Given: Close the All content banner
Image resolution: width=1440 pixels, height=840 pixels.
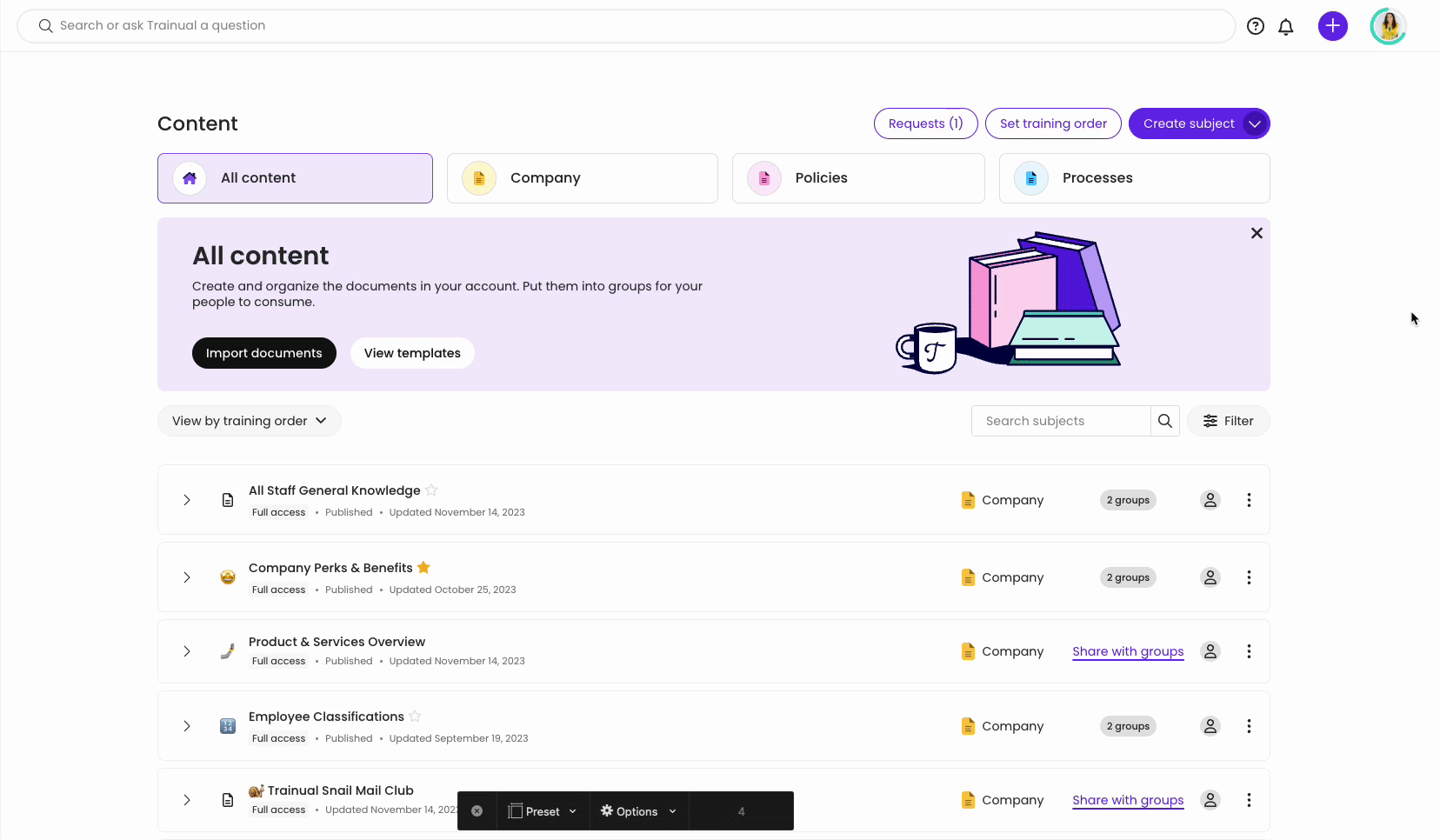Looking at the screenshot, I should [1257, 233].
